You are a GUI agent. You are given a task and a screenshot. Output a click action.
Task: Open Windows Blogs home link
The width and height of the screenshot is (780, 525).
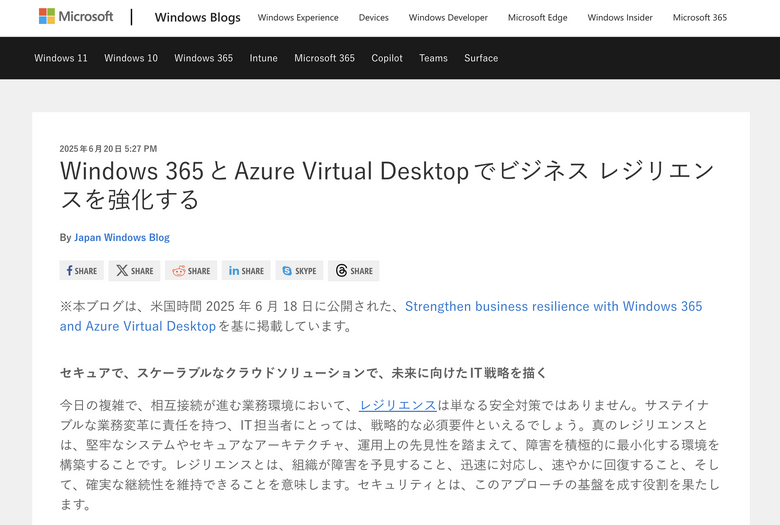(197, 17)
